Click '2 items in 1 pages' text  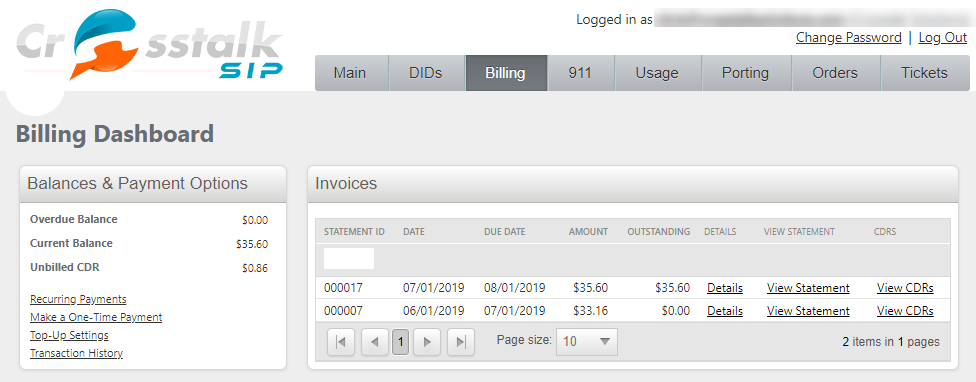pyautogui.click(x=891, y=342)
